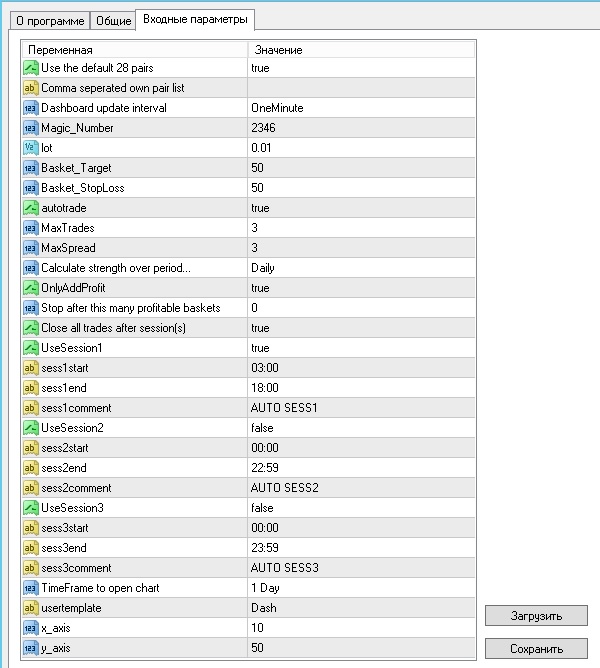
Task: Click the integer icon beside y_axis
Action: 31,648
